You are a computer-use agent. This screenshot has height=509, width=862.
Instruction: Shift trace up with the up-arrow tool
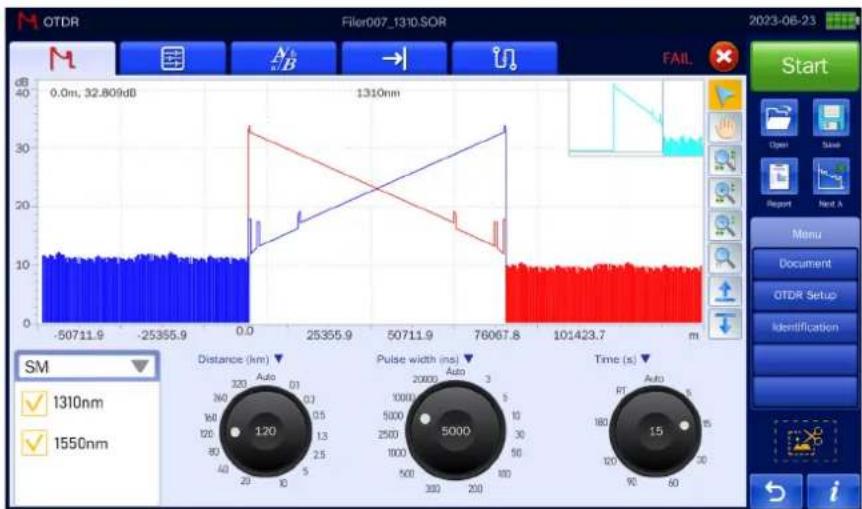pos(725,290)
